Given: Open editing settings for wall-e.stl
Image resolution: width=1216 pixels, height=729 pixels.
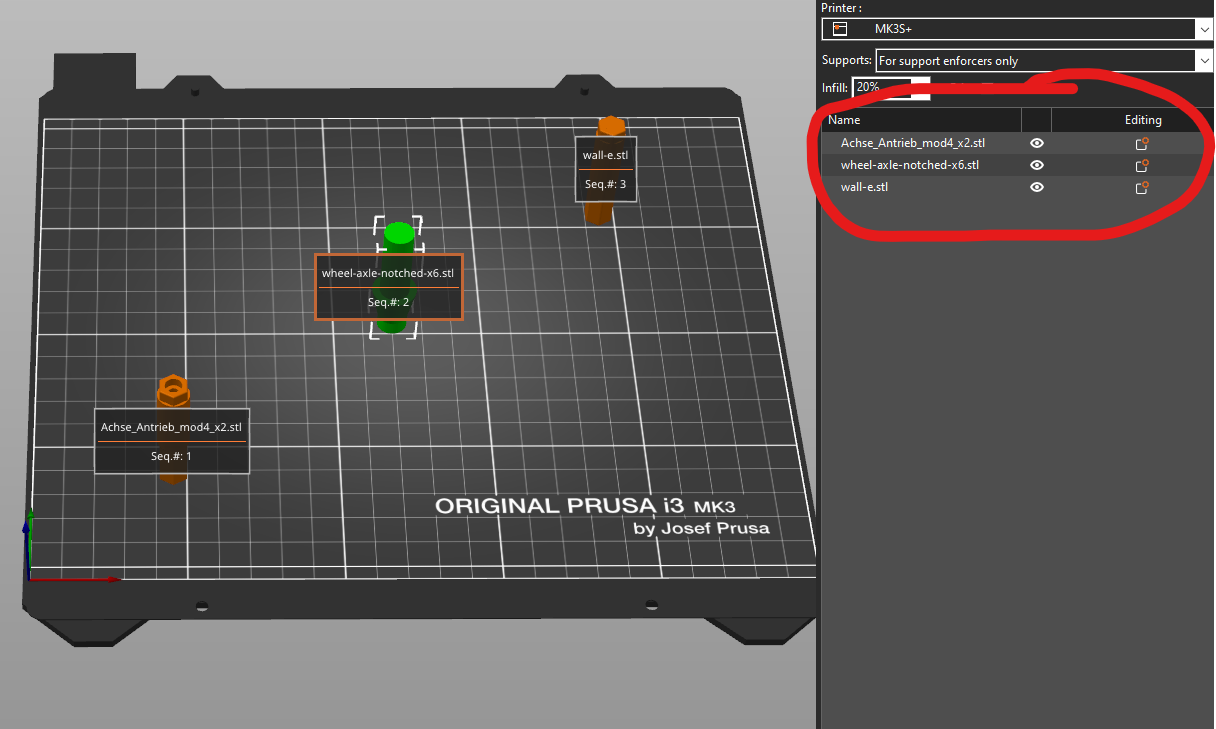Looking at the screenshot, I should (1141, 187).
